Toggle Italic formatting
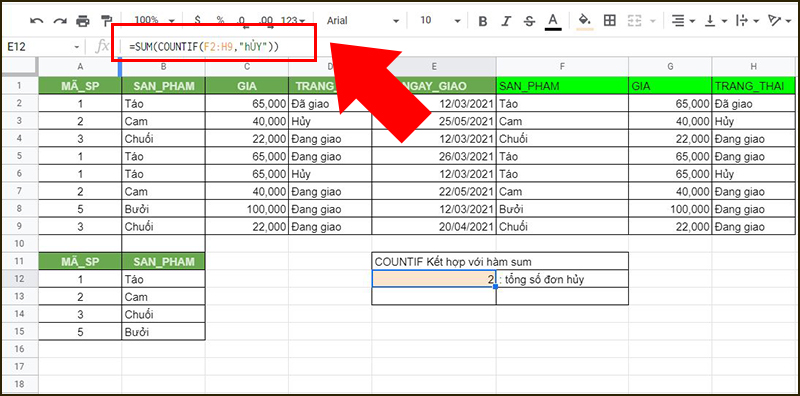The image size is (800, 396). point(506,21)
